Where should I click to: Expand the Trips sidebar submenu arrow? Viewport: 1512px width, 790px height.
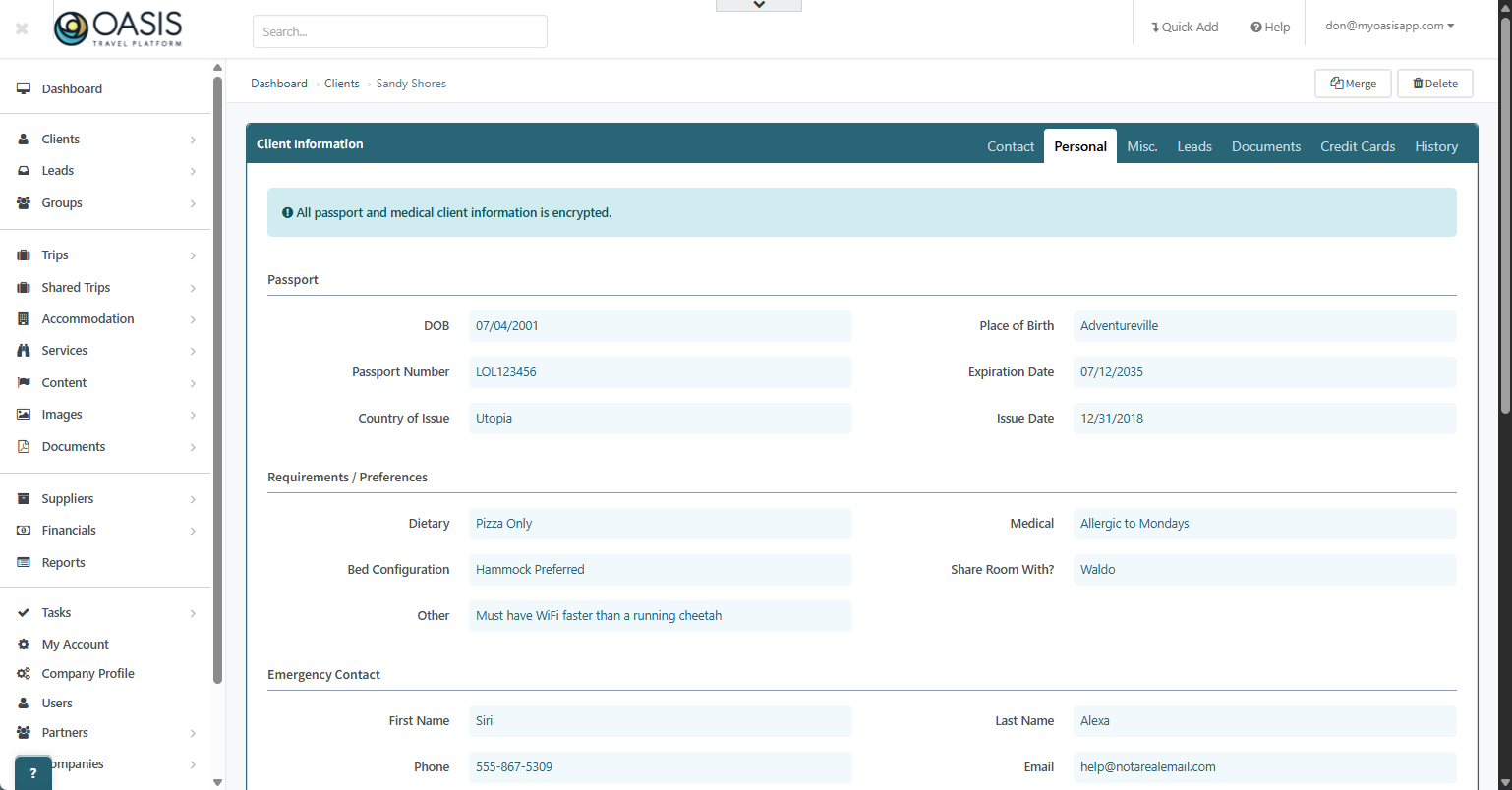[x=193, y=255]
